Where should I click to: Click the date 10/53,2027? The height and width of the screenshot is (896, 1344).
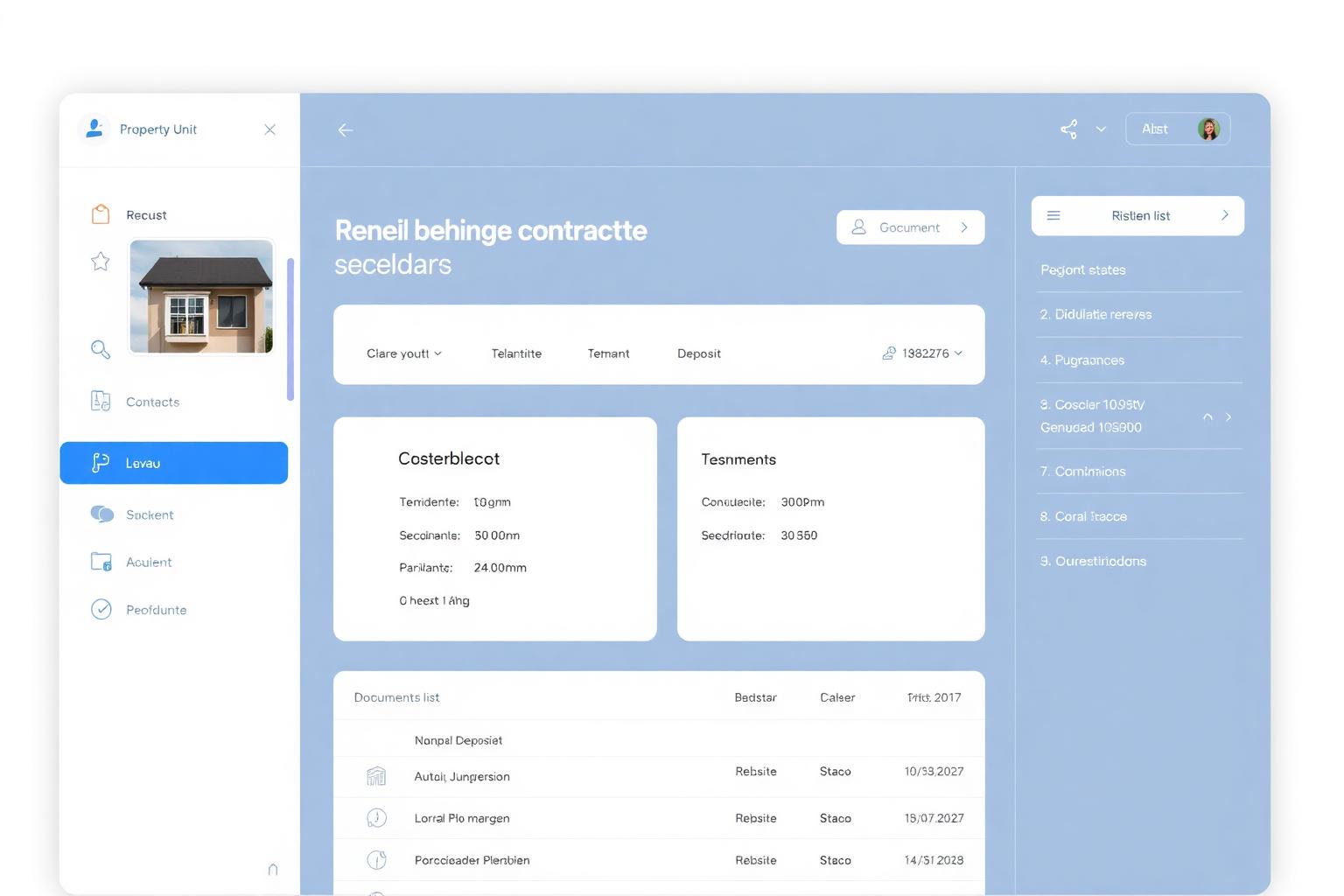pos(934,772)
